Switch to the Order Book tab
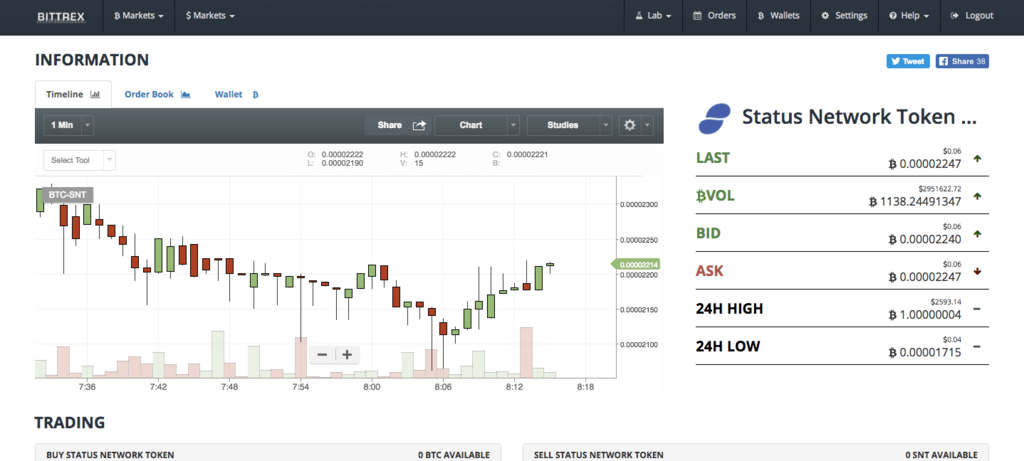This screenshot has width=1024, height=461. click(157, 94)
